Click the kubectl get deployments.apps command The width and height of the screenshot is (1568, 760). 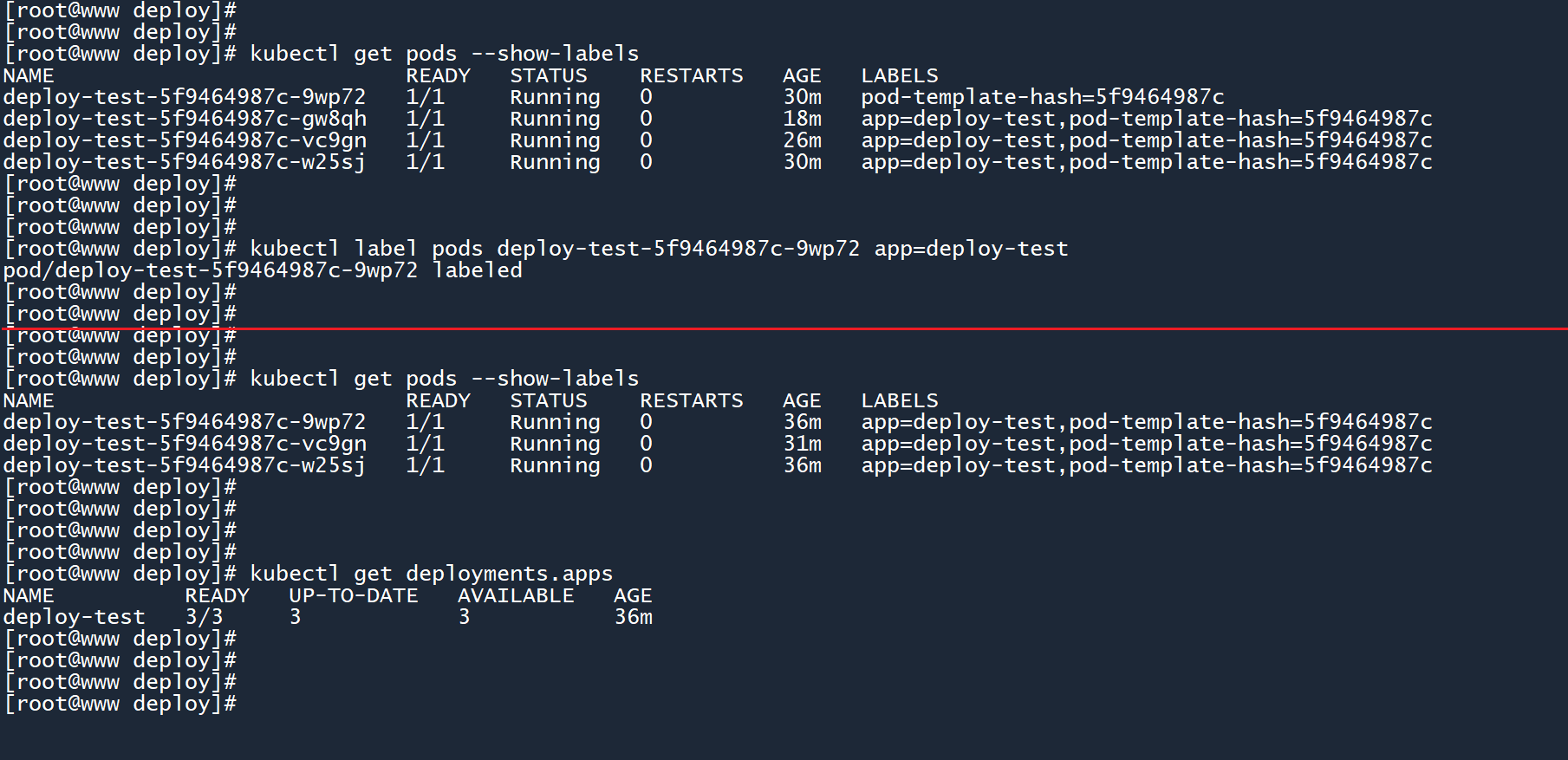431,574
